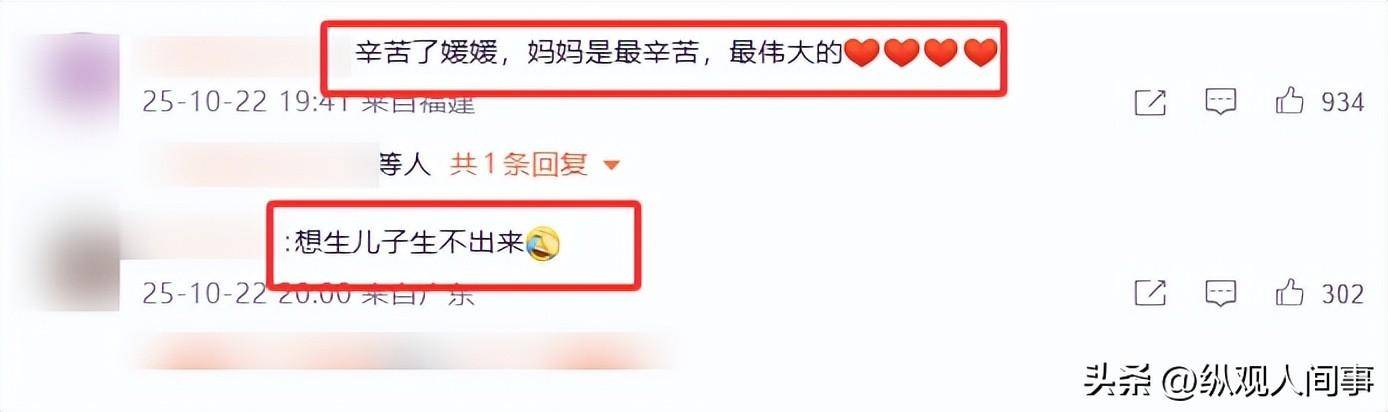
Task: Open the 共1条回复 replies link
Action: [x=519, y=164]
